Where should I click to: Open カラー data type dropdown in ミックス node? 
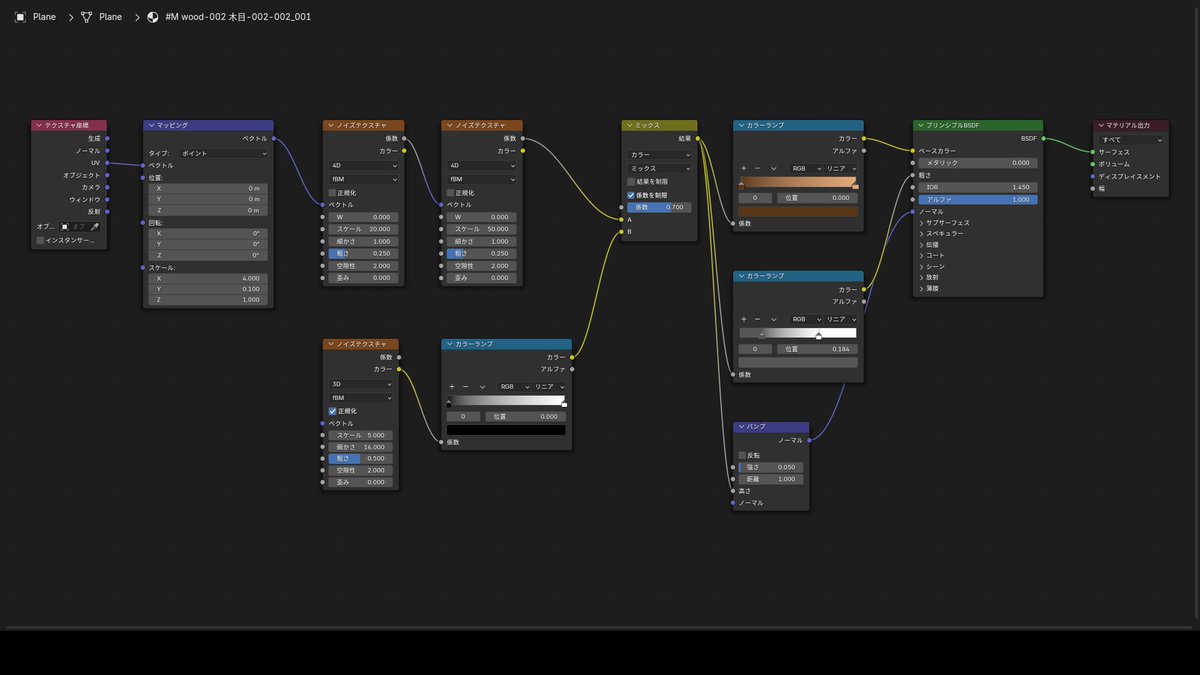pos(659,155)
